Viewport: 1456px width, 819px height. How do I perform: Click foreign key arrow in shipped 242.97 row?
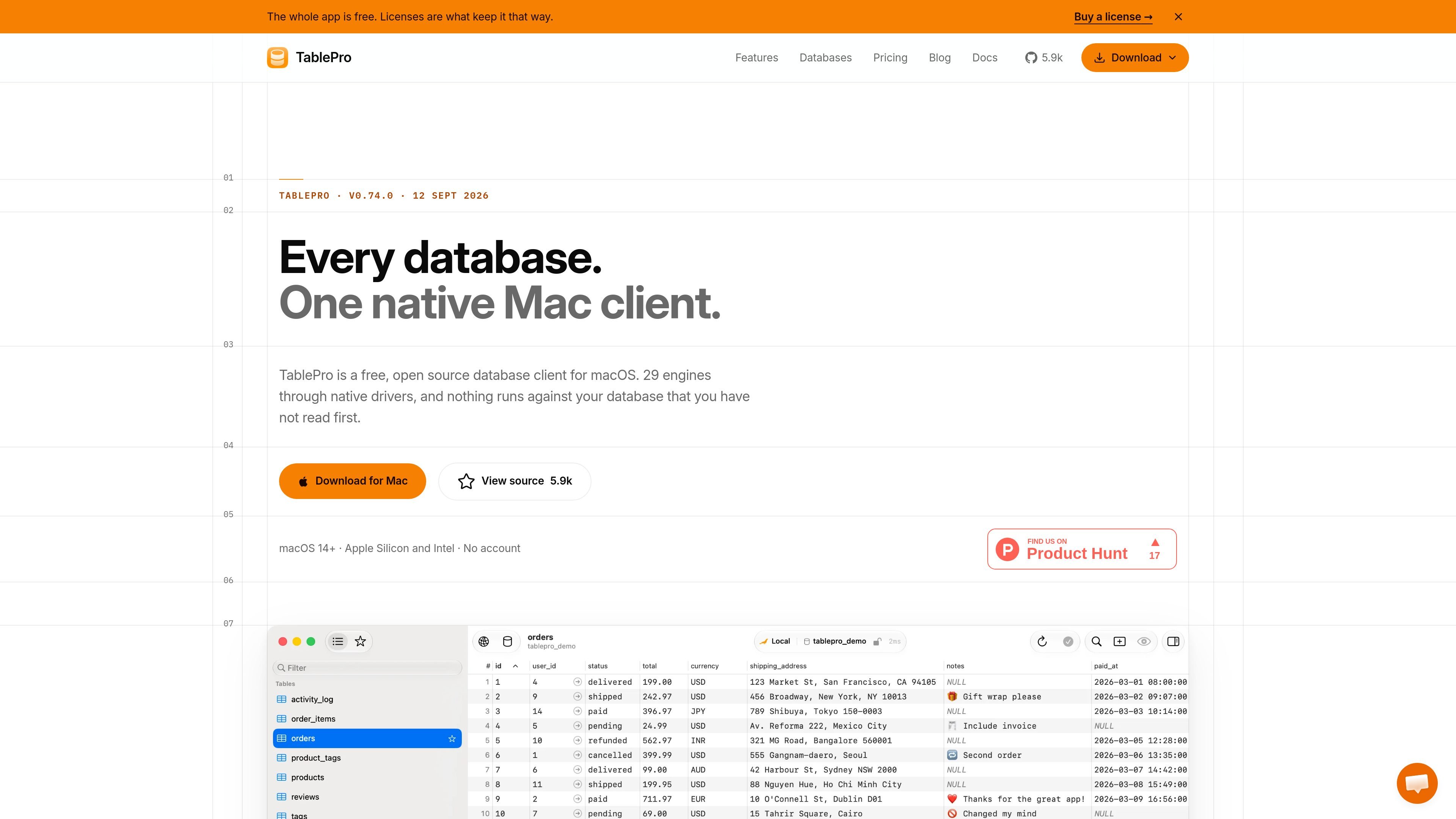(577, 697)
